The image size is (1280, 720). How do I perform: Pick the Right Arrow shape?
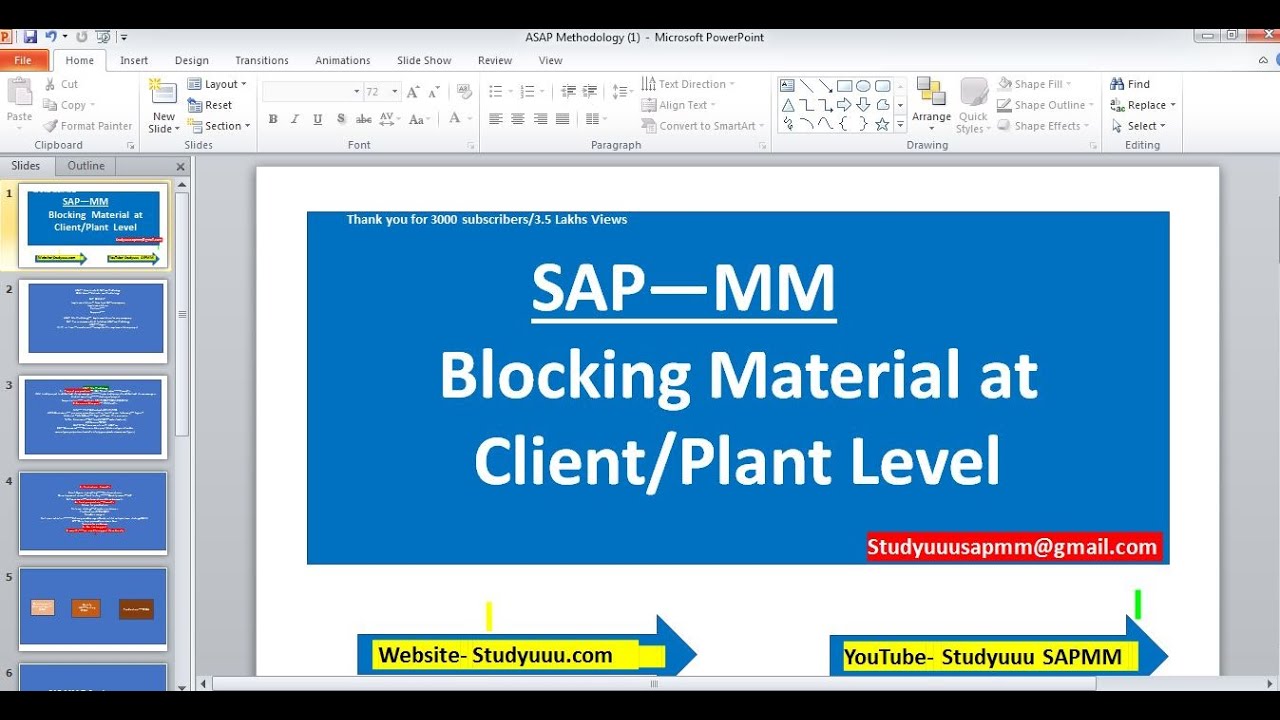[844, 105]
